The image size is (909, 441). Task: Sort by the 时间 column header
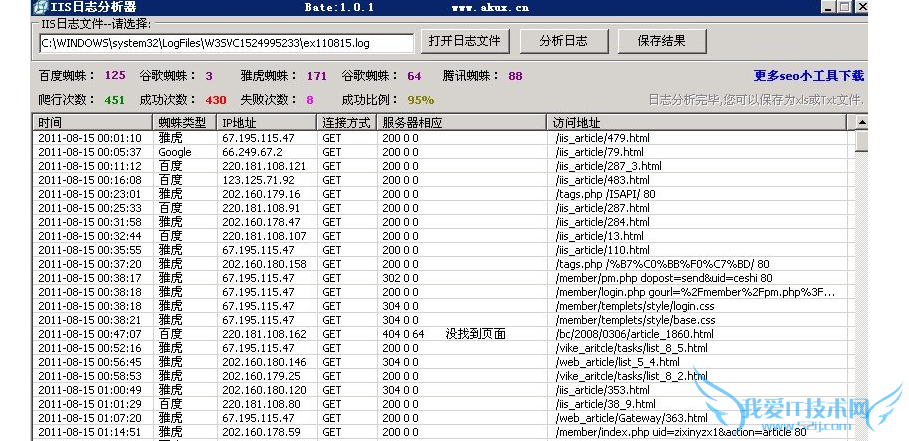pos(92,122)
